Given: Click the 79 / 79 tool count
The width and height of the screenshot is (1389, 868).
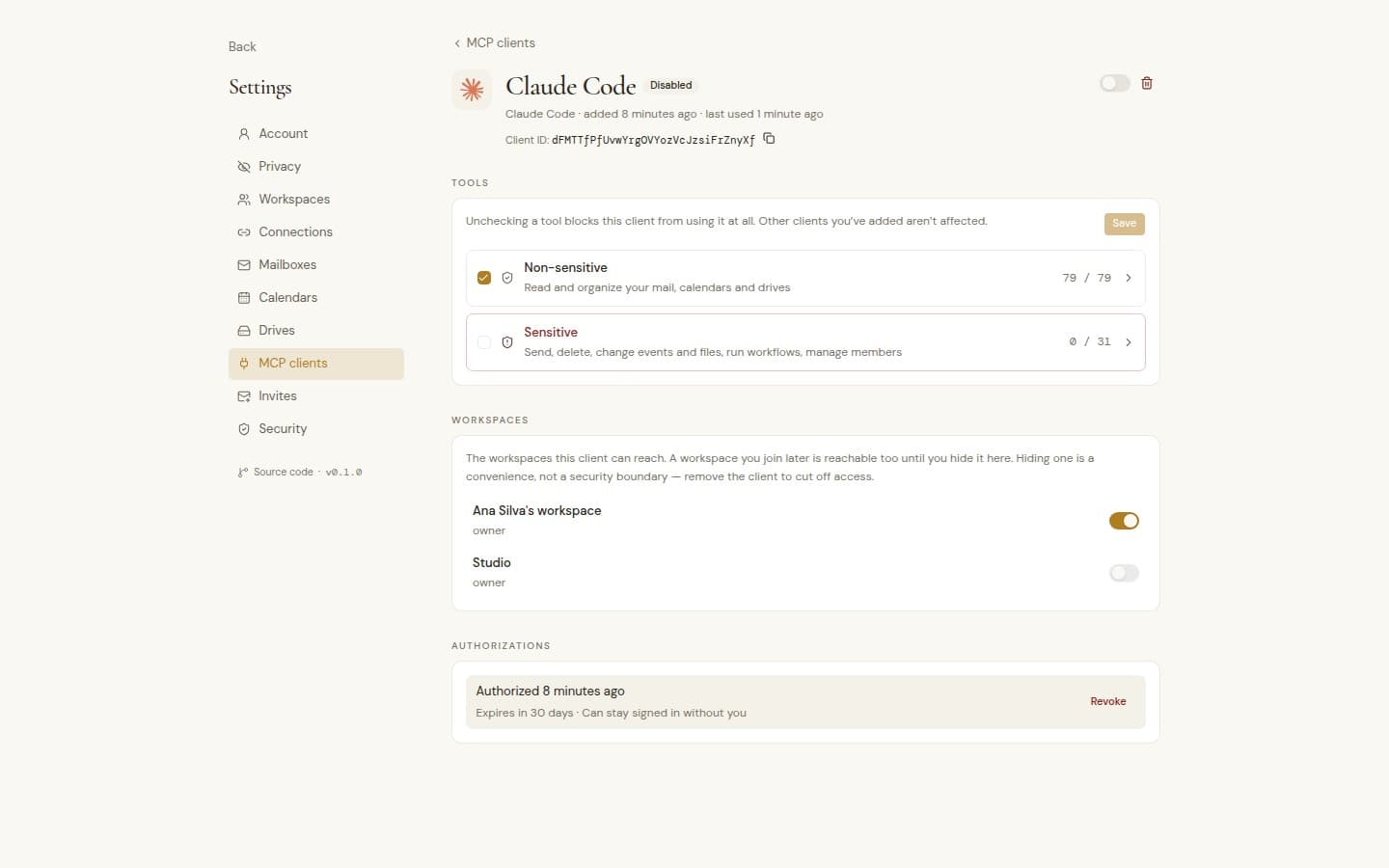Looking at the screenshot, I should (x=1087, y=278).
